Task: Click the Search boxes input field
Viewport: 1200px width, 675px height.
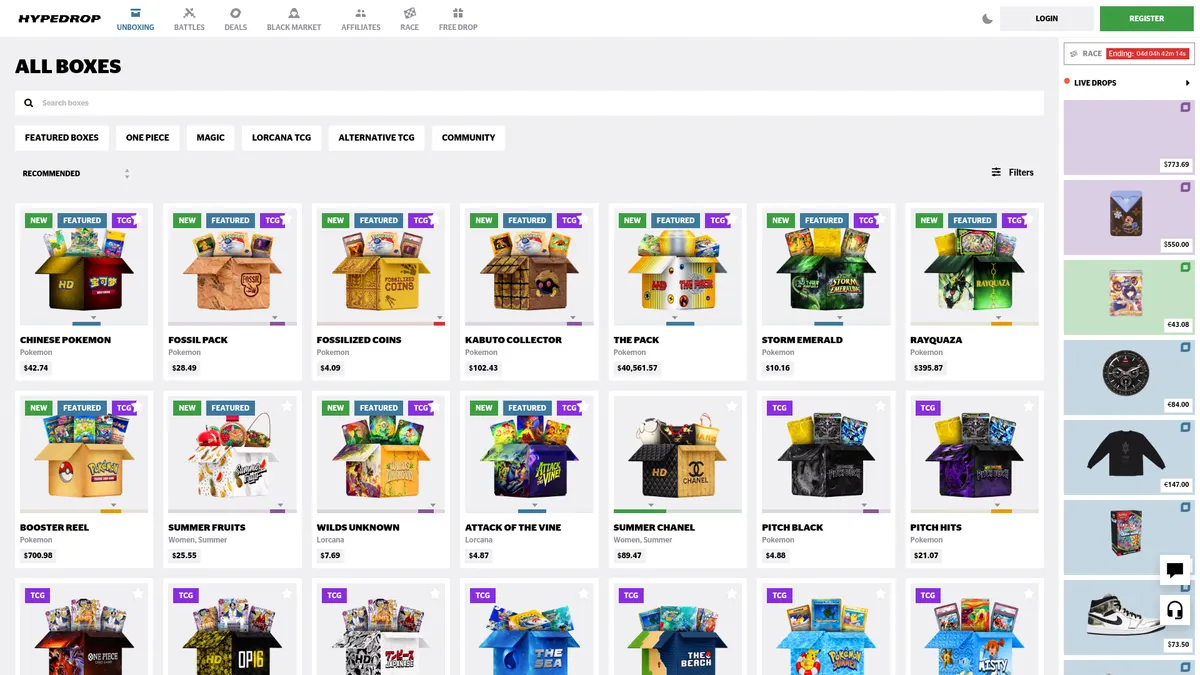Action: (529, 103)
